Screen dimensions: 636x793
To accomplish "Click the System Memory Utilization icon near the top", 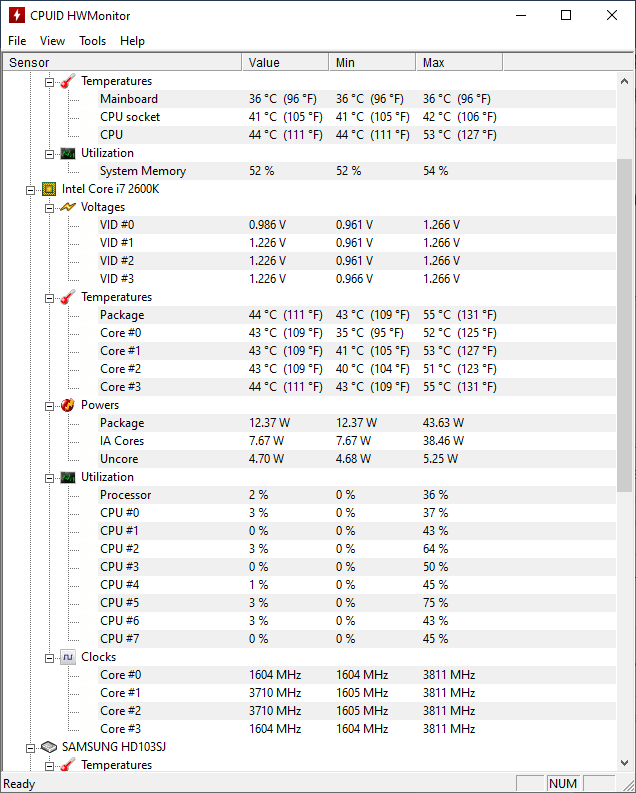I will tap(68, 153).
